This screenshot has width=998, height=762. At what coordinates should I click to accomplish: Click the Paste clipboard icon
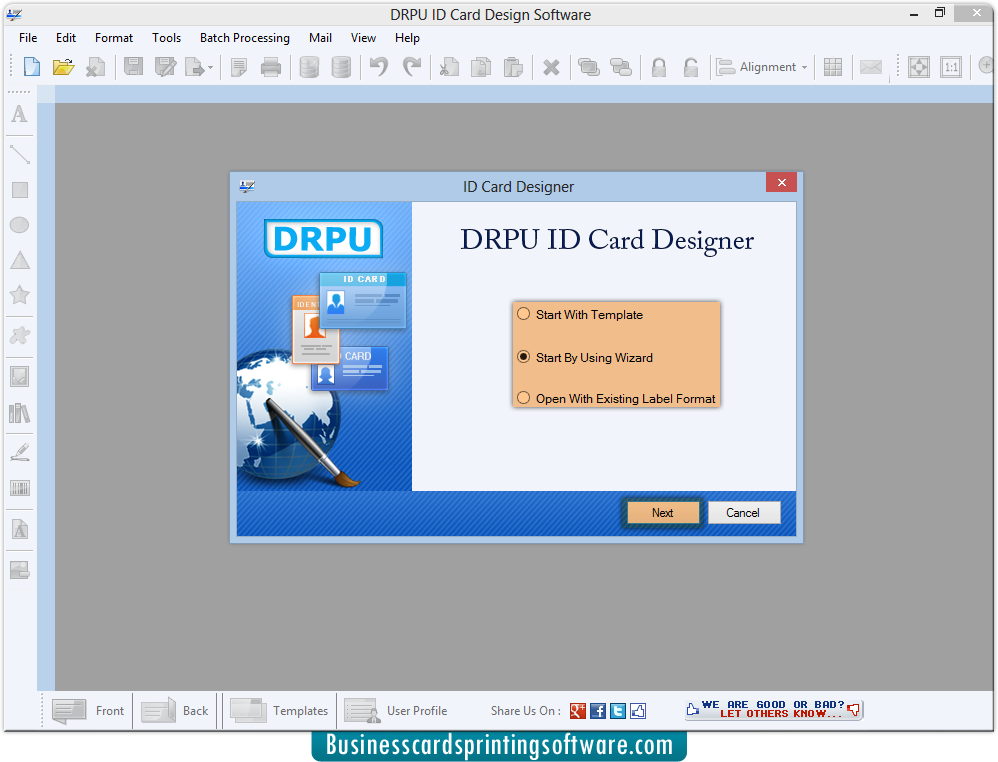point(512,67)
